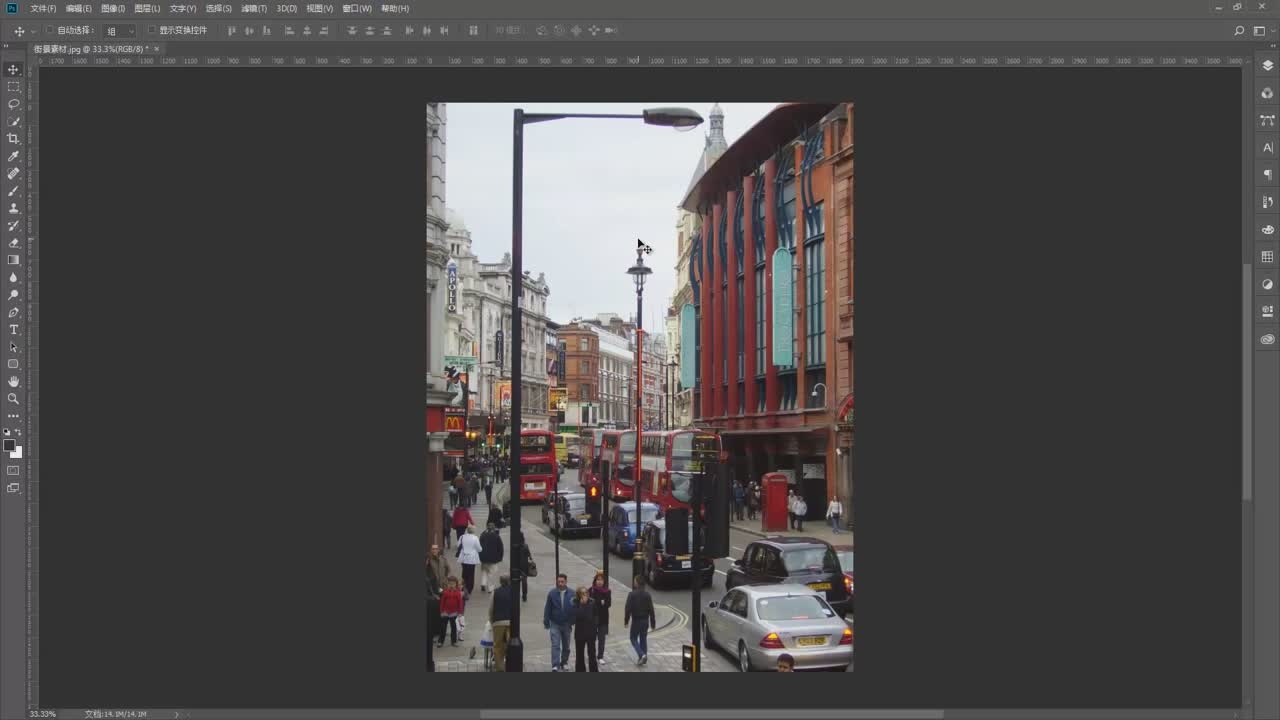Open the Character panel icon
Viewport: 1280px width, 720px height.
(1267, 147)
